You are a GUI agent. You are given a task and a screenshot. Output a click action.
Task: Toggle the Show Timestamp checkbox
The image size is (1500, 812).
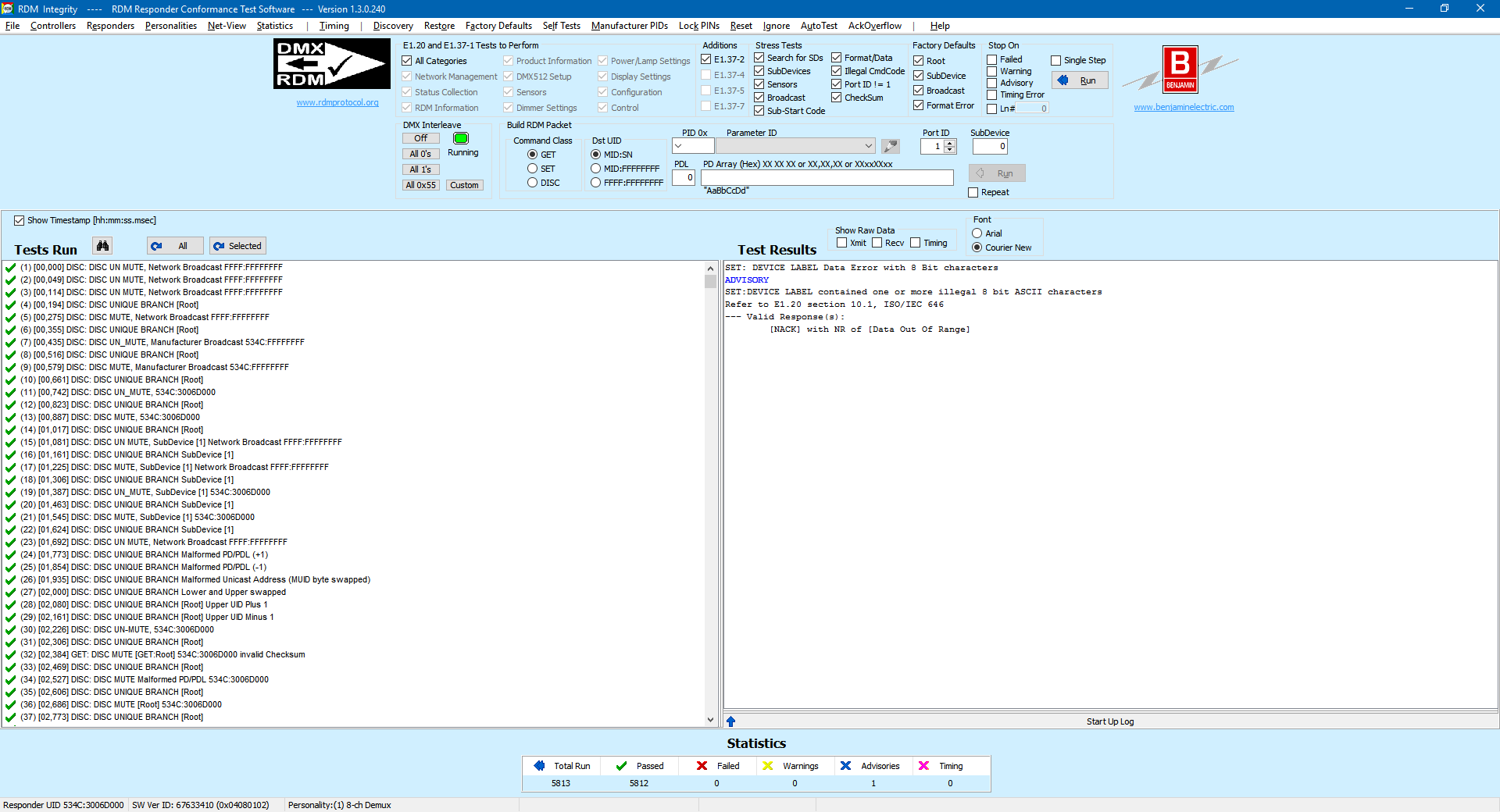(x=20, y=221)
